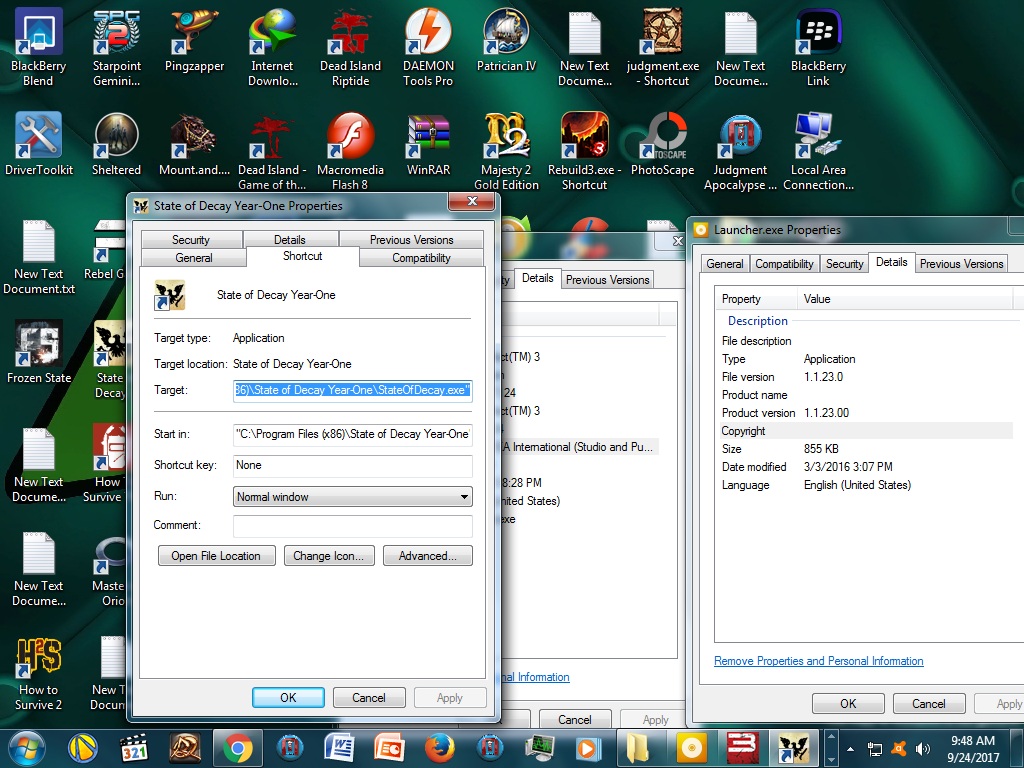This screenshot has width=1024, height=768.
Task: Select the Date modified row in Launcher details
Action: 866,467
